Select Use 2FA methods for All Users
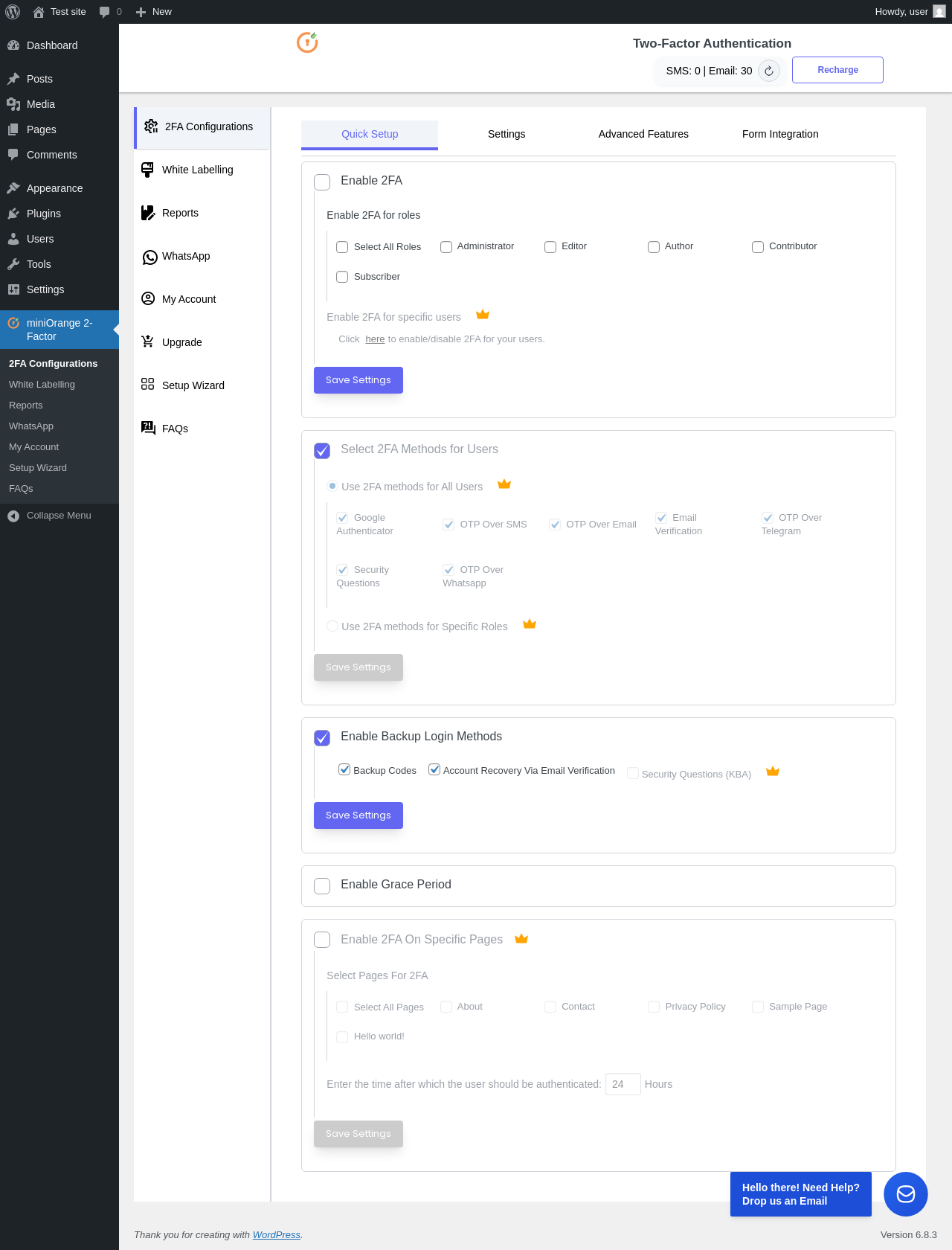 332,486
